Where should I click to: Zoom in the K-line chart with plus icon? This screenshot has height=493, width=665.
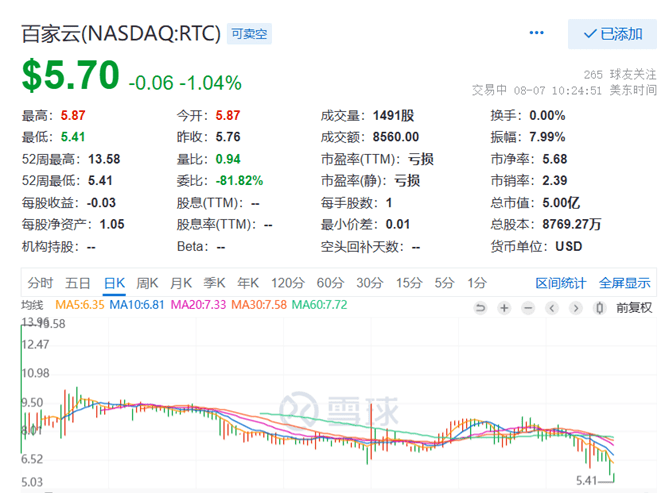point(504,308)
